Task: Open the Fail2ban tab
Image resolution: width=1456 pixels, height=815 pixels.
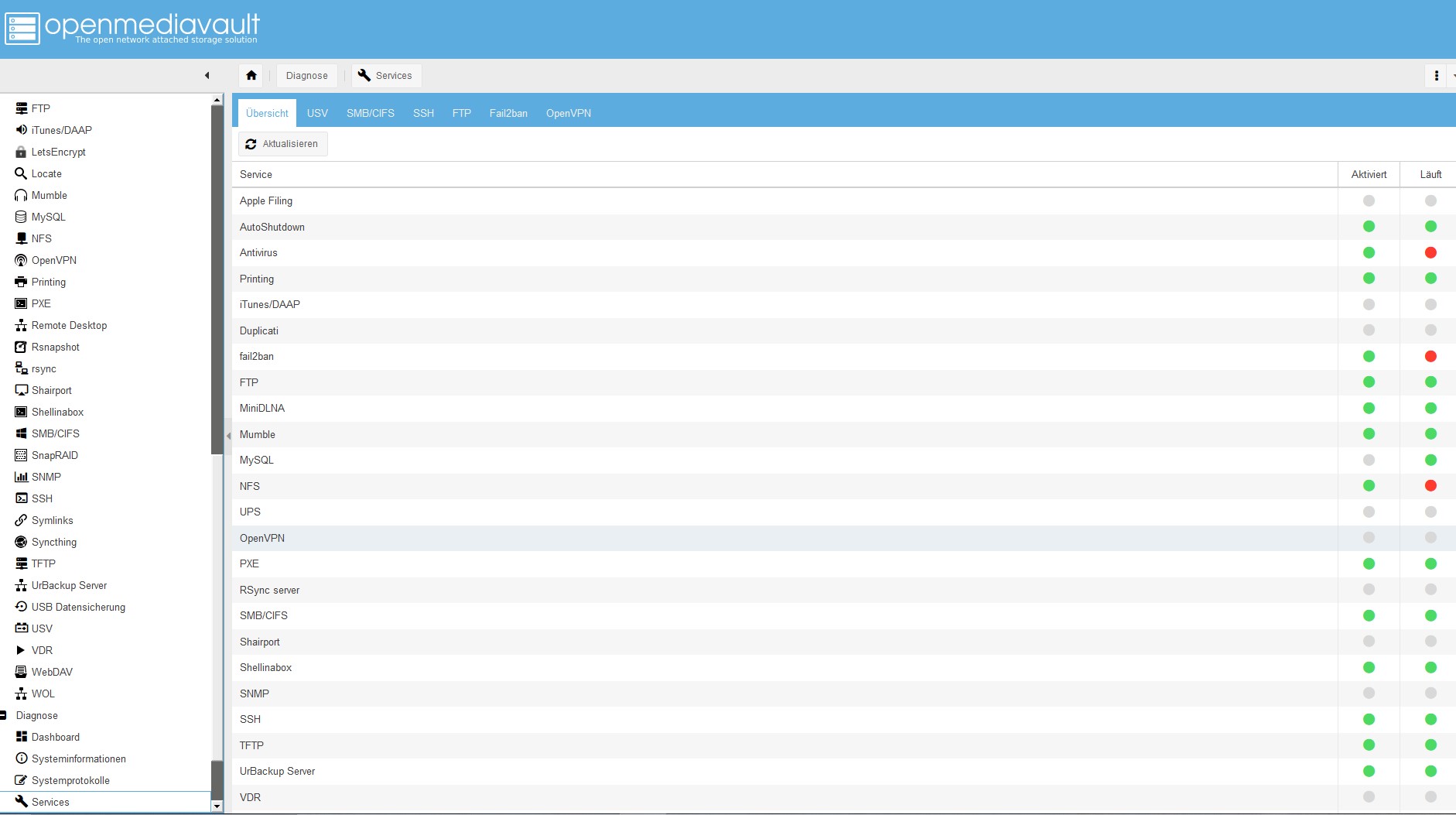Action: click(508, 113)
